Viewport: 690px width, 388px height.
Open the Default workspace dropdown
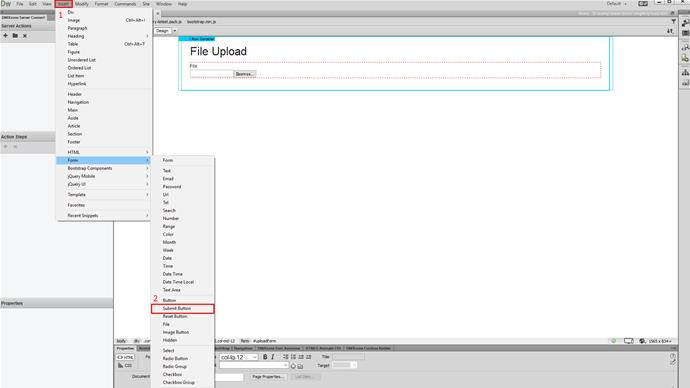point(617,4)
